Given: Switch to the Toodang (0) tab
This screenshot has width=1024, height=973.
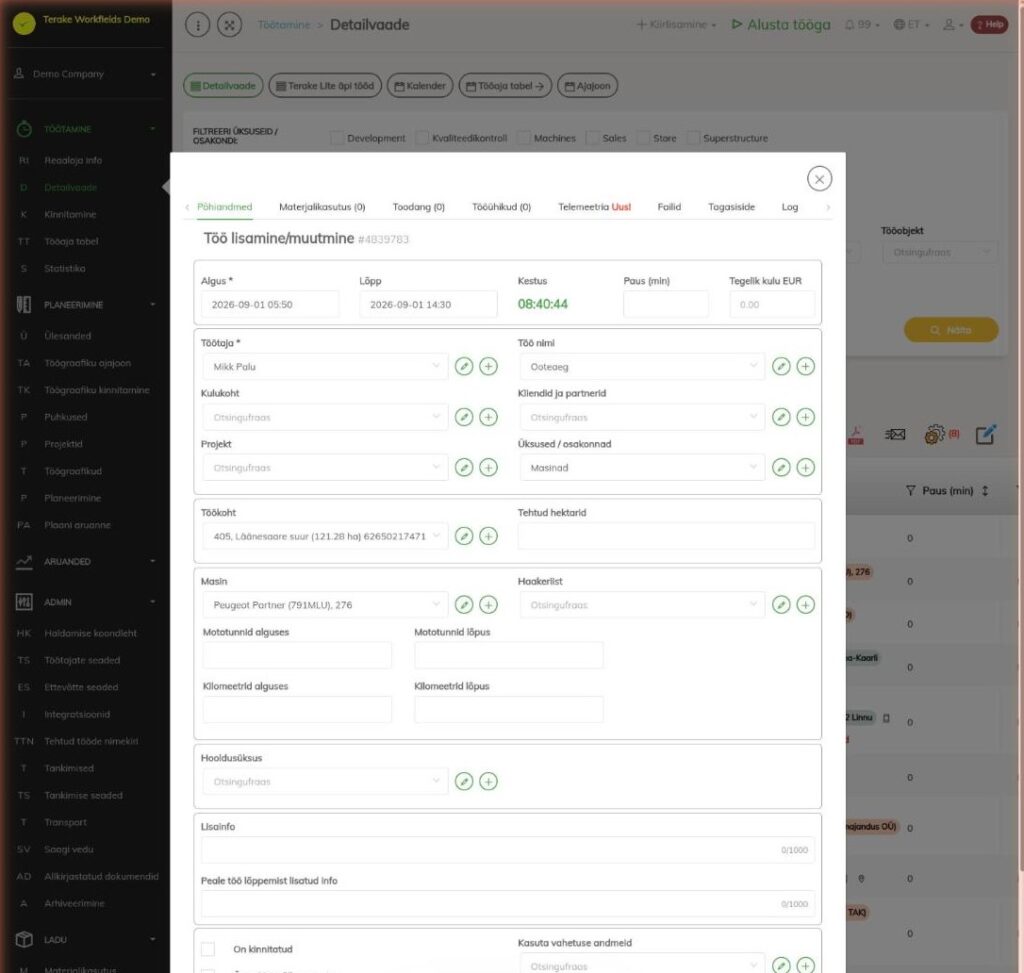Looking at the screenshot, I should [419, 207].
